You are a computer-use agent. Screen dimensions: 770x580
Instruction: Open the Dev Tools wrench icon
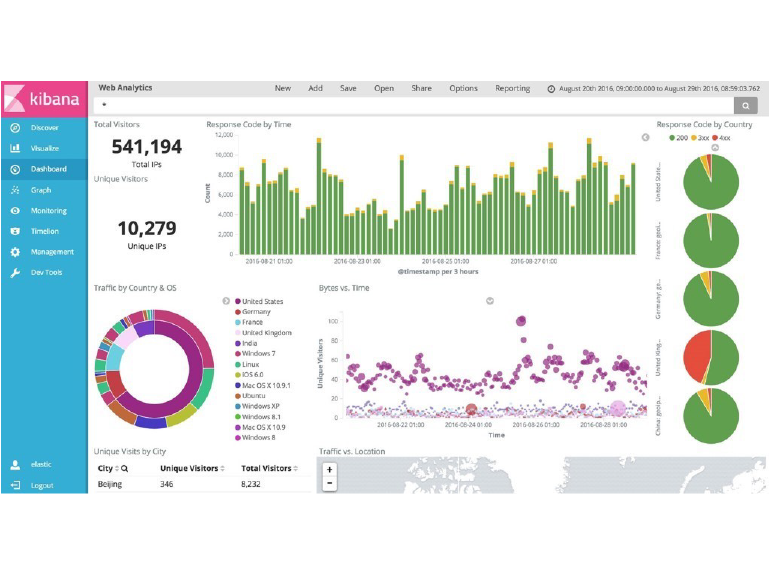point(15,273)
